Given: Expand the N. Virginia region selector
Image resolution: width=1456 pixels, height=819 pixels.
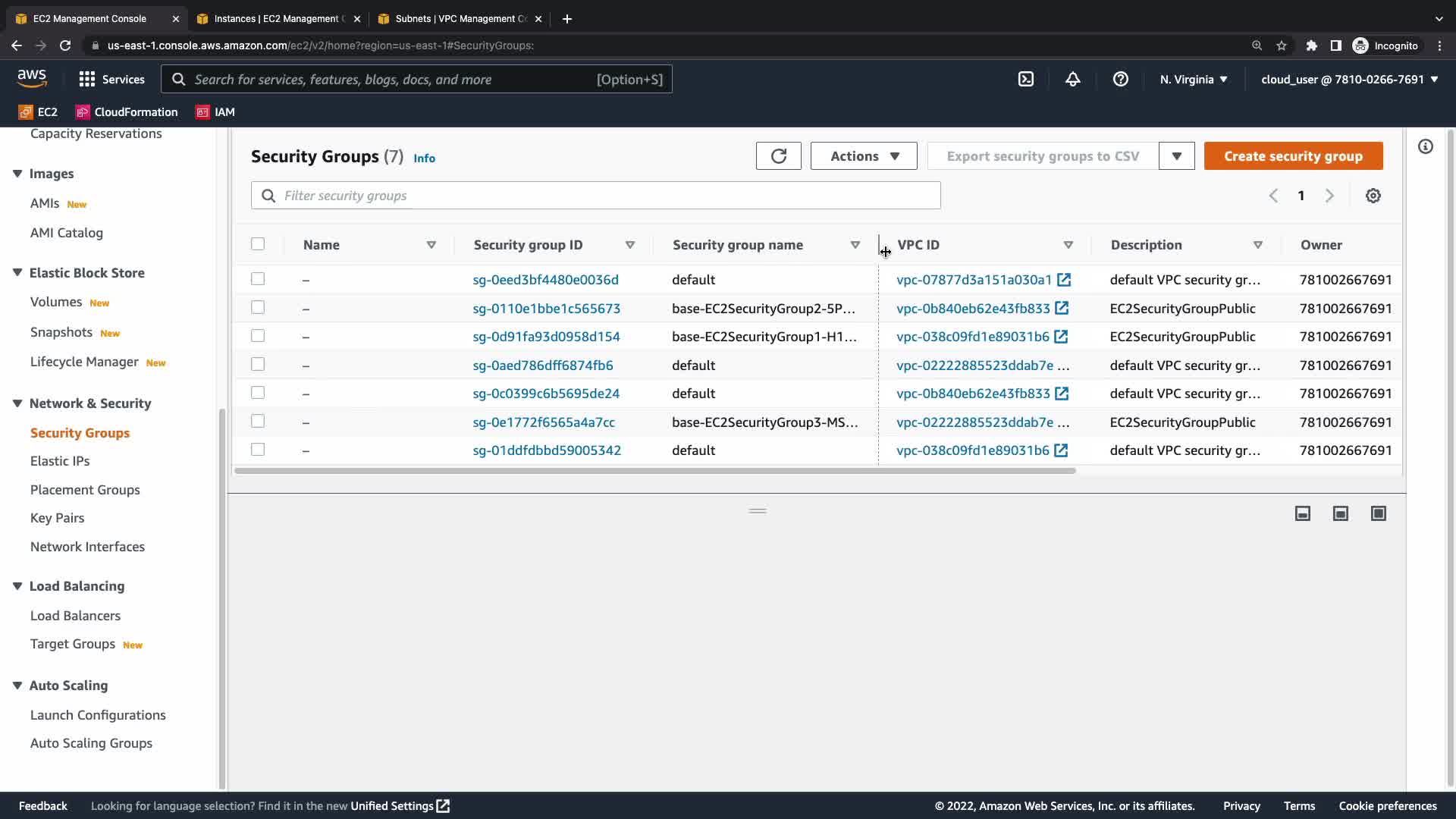Looking at the screenshot, I should [1193, 79].
